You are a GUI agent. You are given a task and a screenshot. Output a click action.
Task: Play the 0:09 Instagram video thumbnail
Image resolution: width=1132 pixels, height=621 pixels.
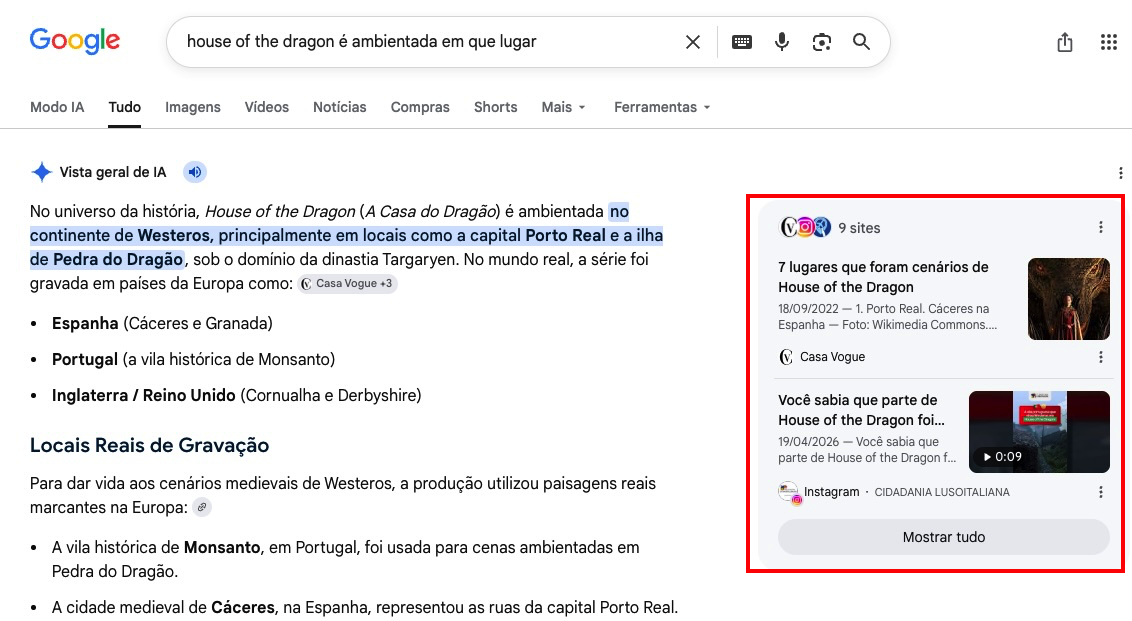(x=1039, y=432)
